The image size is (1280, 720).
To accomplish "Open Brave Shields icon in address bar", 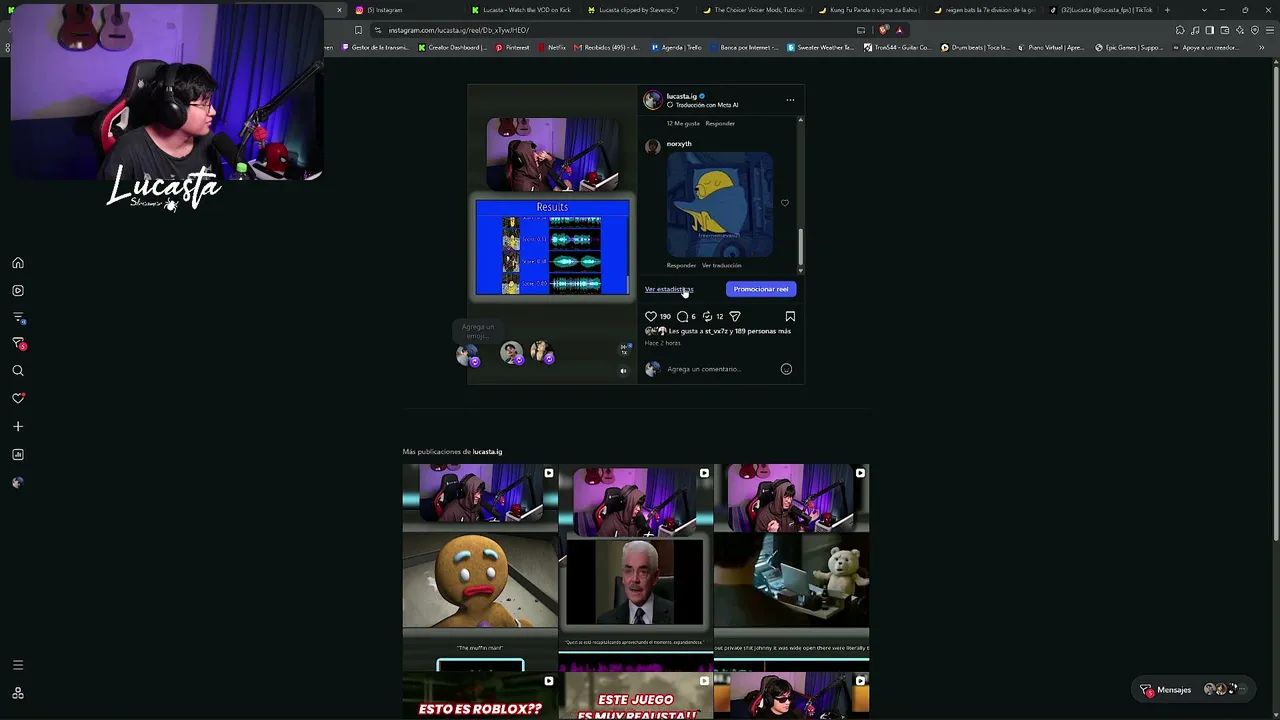I will click(x=884, y=30).
